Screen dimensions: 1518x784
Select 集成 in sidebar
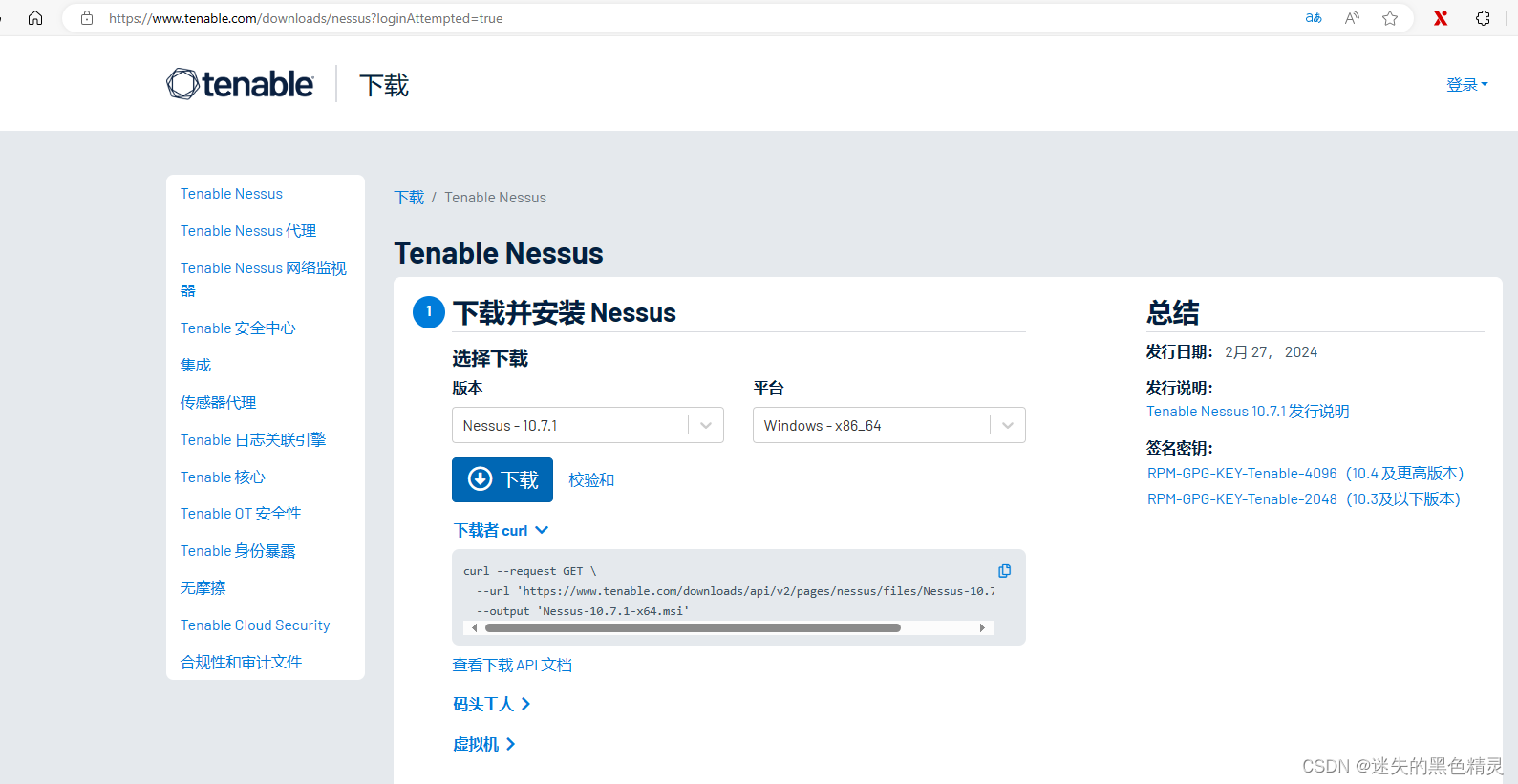[196, 365]
